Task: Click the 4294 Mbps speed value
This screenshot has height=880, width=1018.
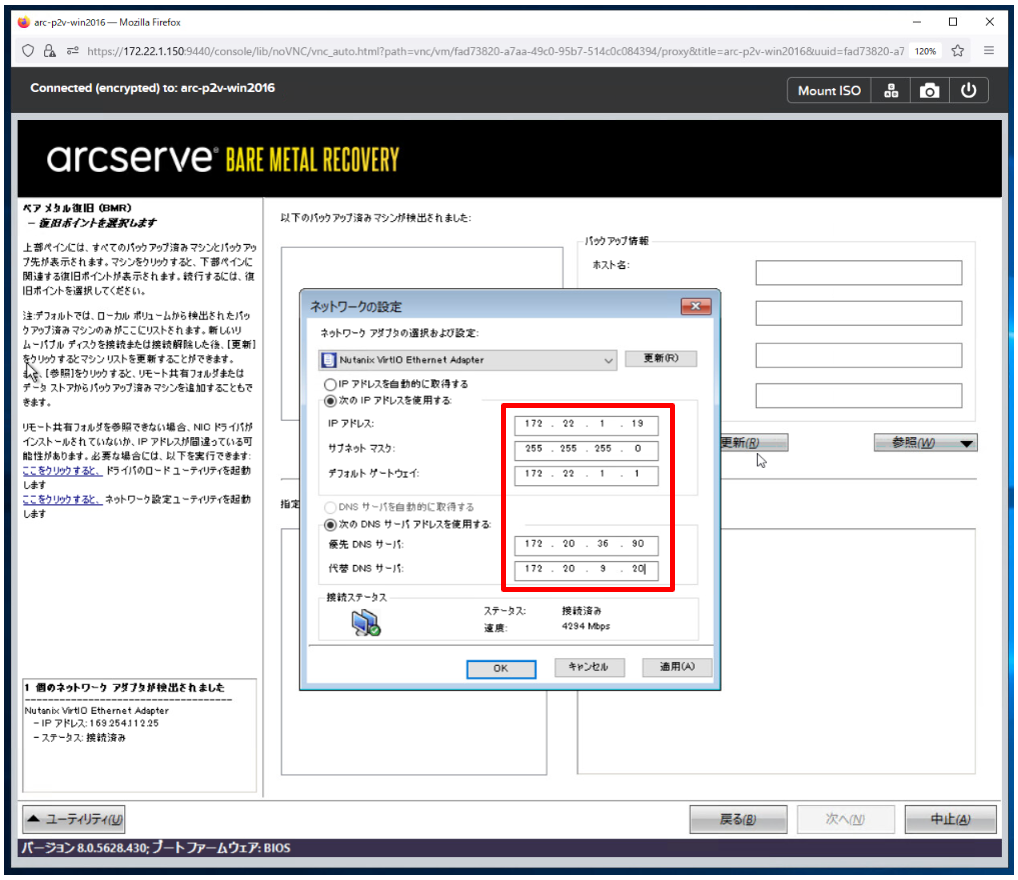Action: click(586, 627)
